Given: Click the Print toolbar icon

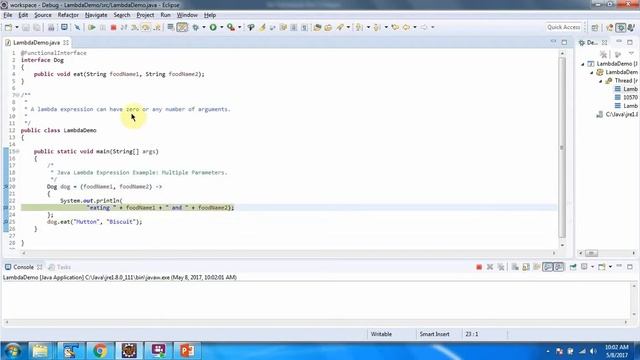Looking at the screenshot, I should (x=51, y=27).
